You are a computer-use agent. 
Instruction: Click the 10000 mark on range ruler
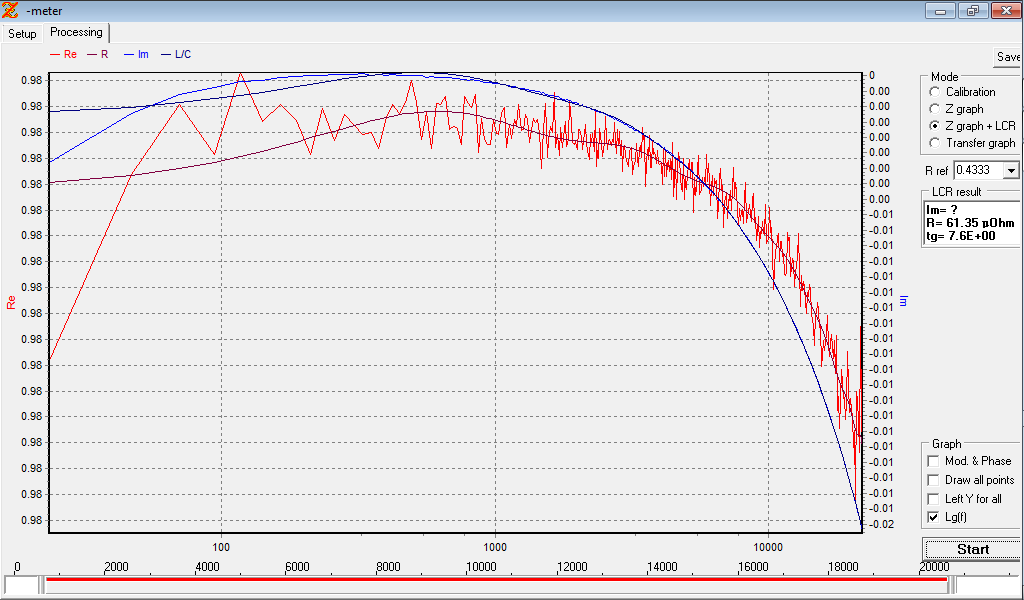[481, 567]
